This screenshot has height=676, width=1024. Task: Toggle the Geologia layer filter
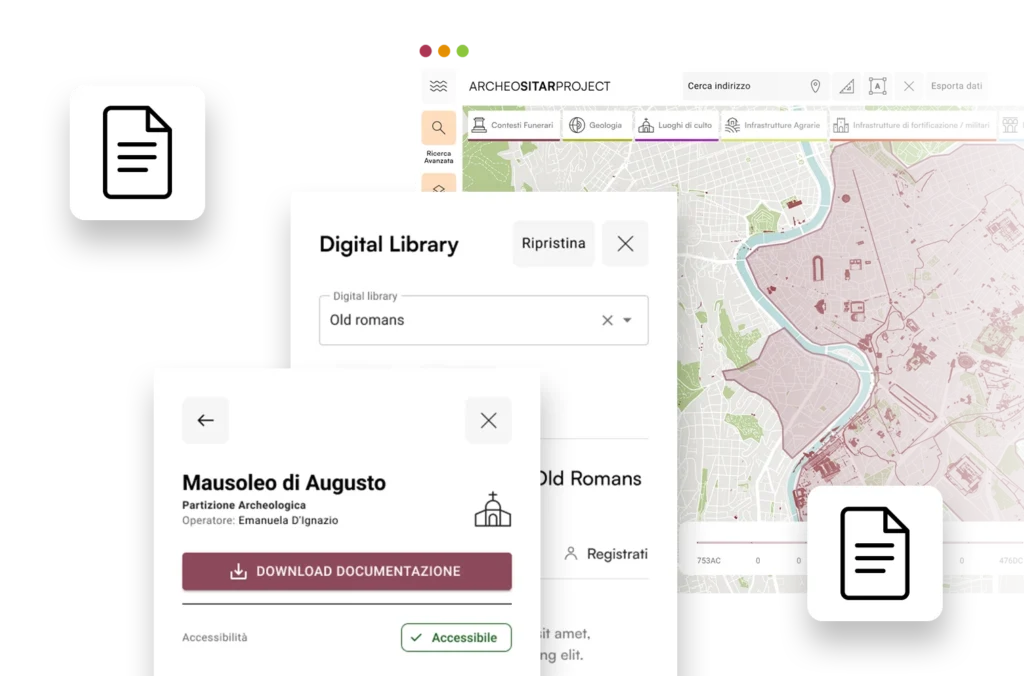[596, 126]
